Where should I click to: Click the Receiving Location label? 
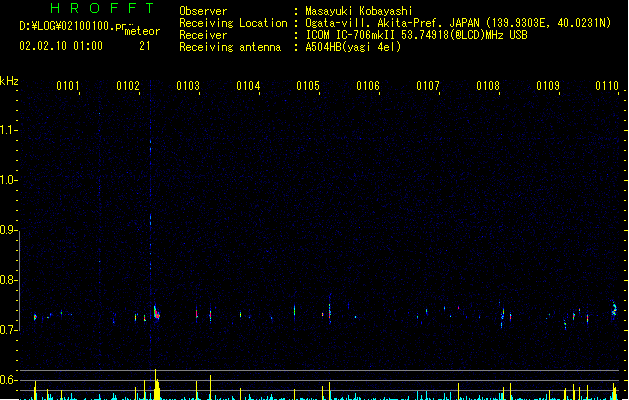tap(233, 23)
